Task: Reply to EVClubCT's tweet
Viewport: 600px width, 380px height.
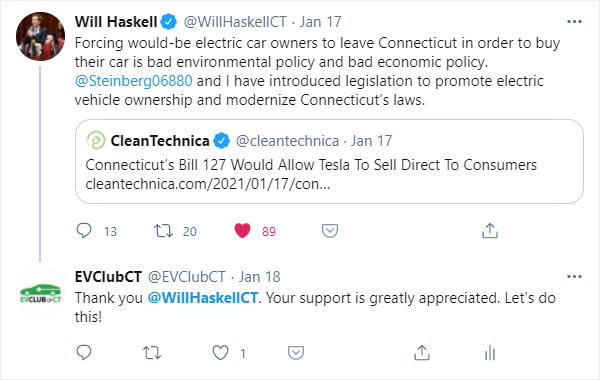Action: (x=84, y=352)
